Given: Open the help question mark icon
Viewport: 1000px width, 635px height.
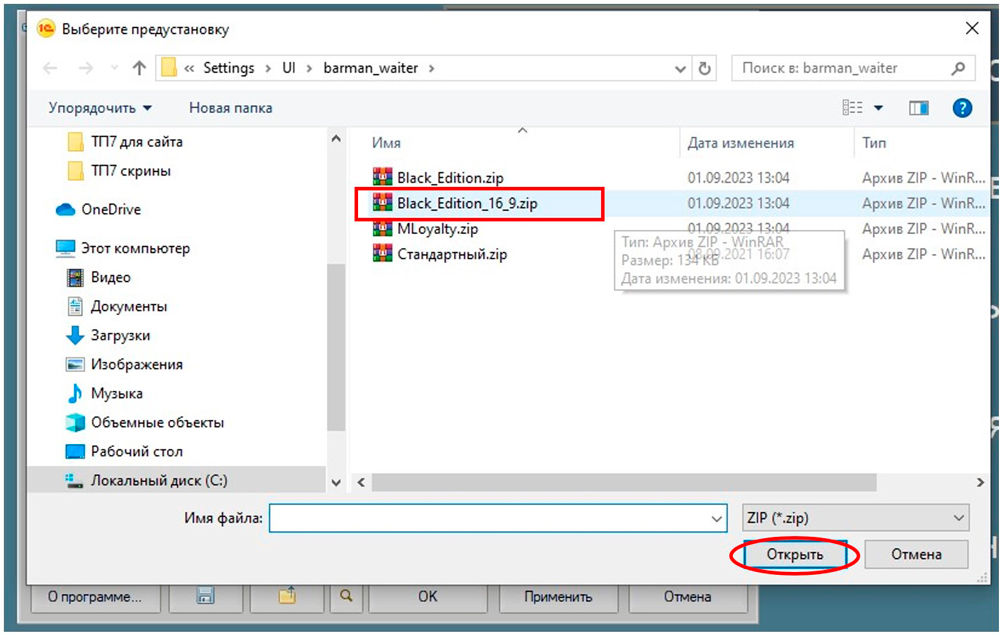Looking at the screenshot, I should (962, 108).
